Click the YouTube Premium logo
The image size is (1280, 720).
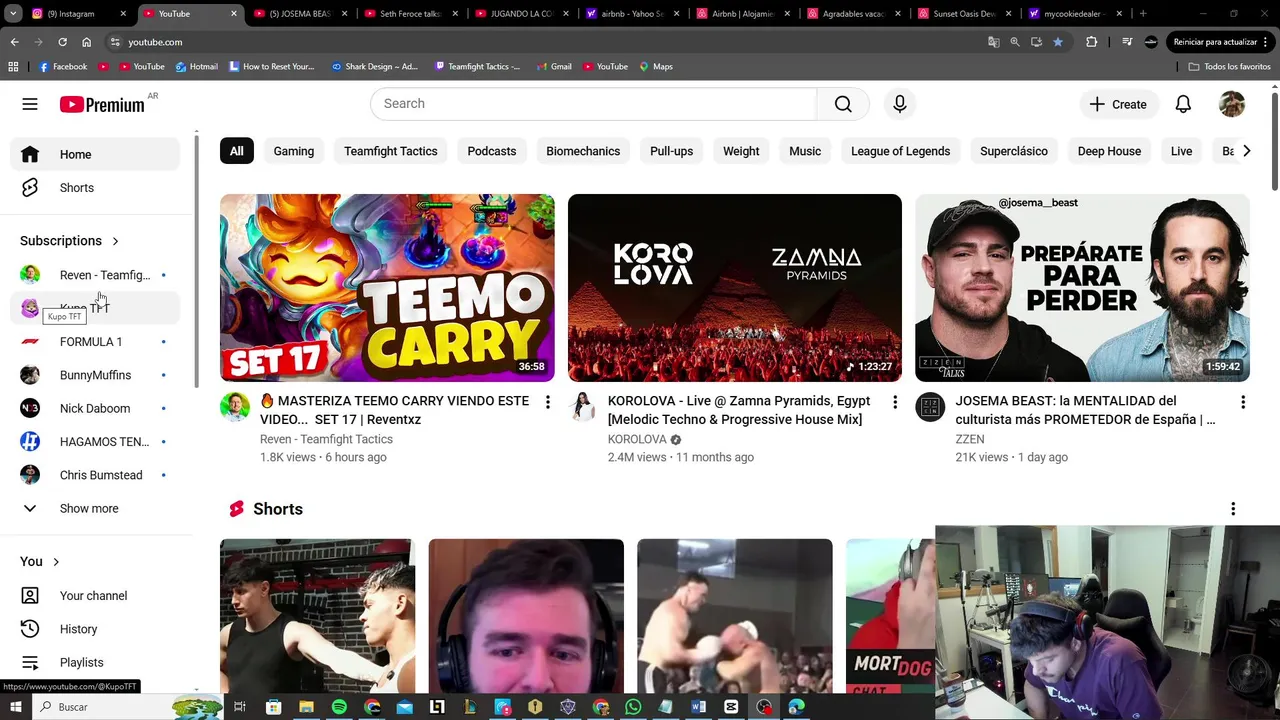point(102,104)
